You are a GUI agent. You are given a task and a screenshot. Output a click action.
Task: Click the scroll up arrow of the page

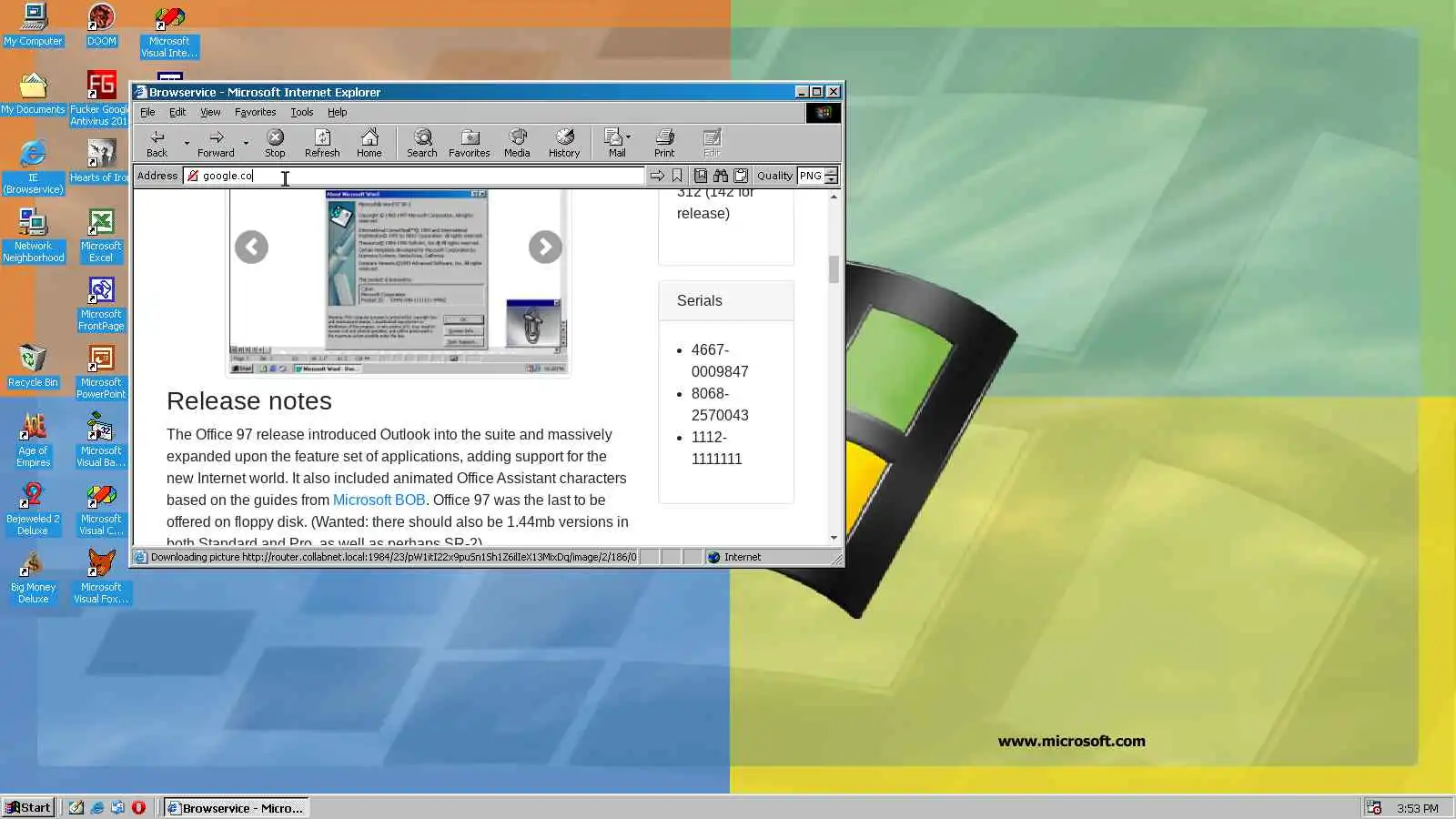pos(834,196)
